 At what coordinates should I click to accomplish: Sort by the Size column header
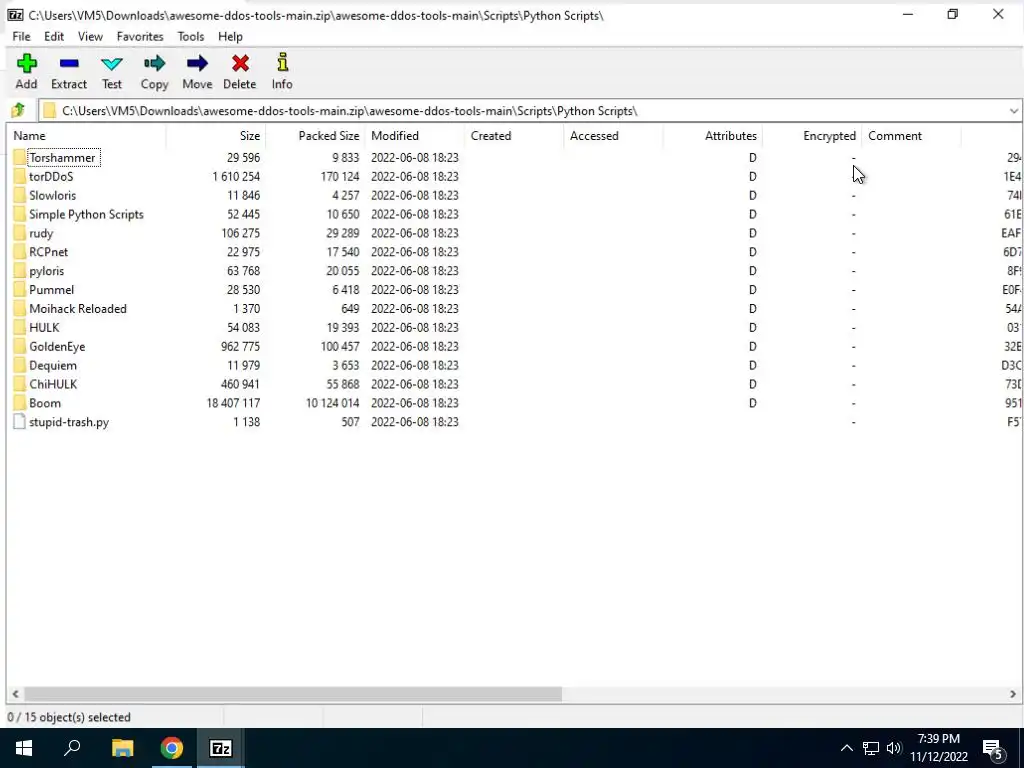216,136
